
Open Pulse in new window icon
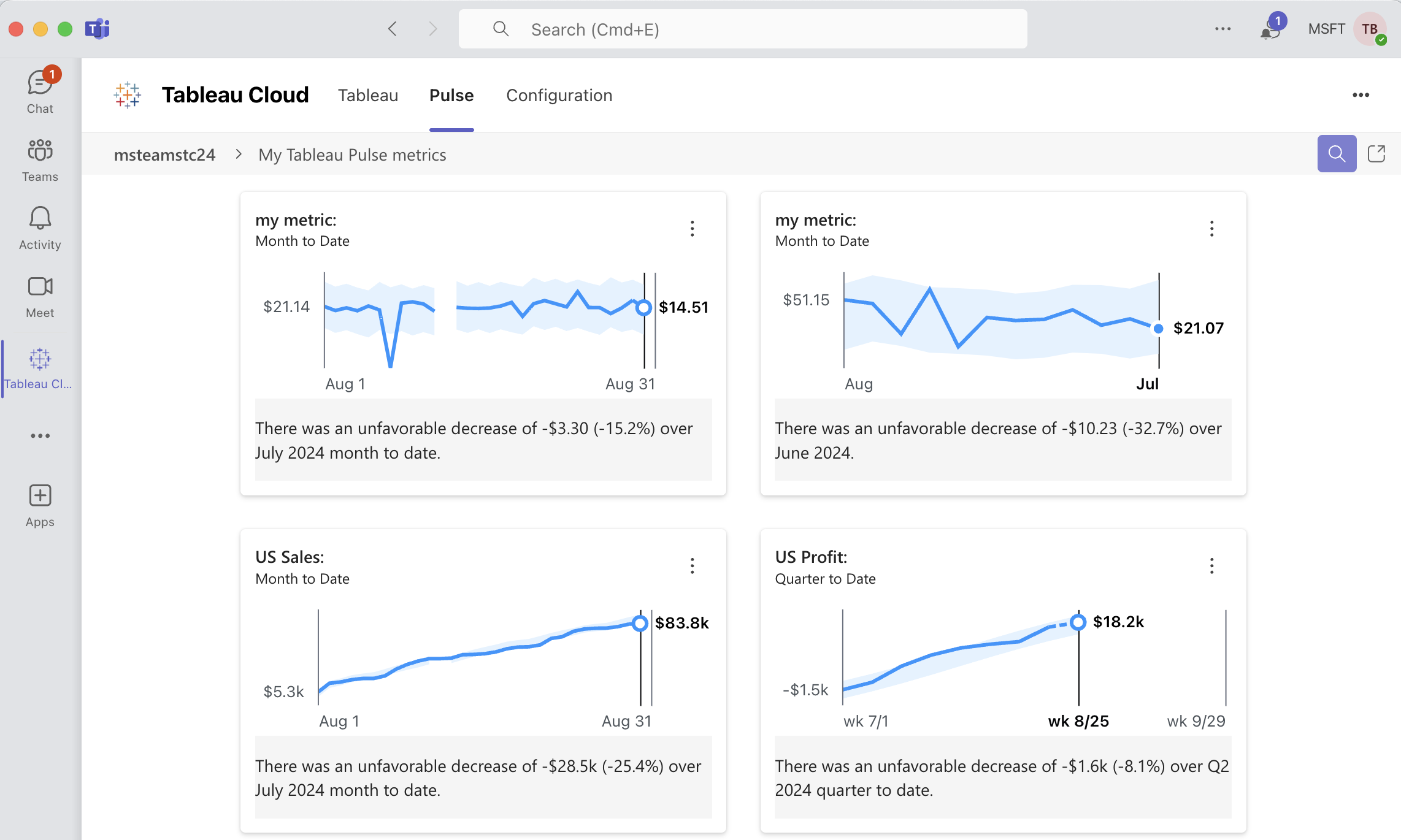pyautogui.click(x=1376, y=153)
